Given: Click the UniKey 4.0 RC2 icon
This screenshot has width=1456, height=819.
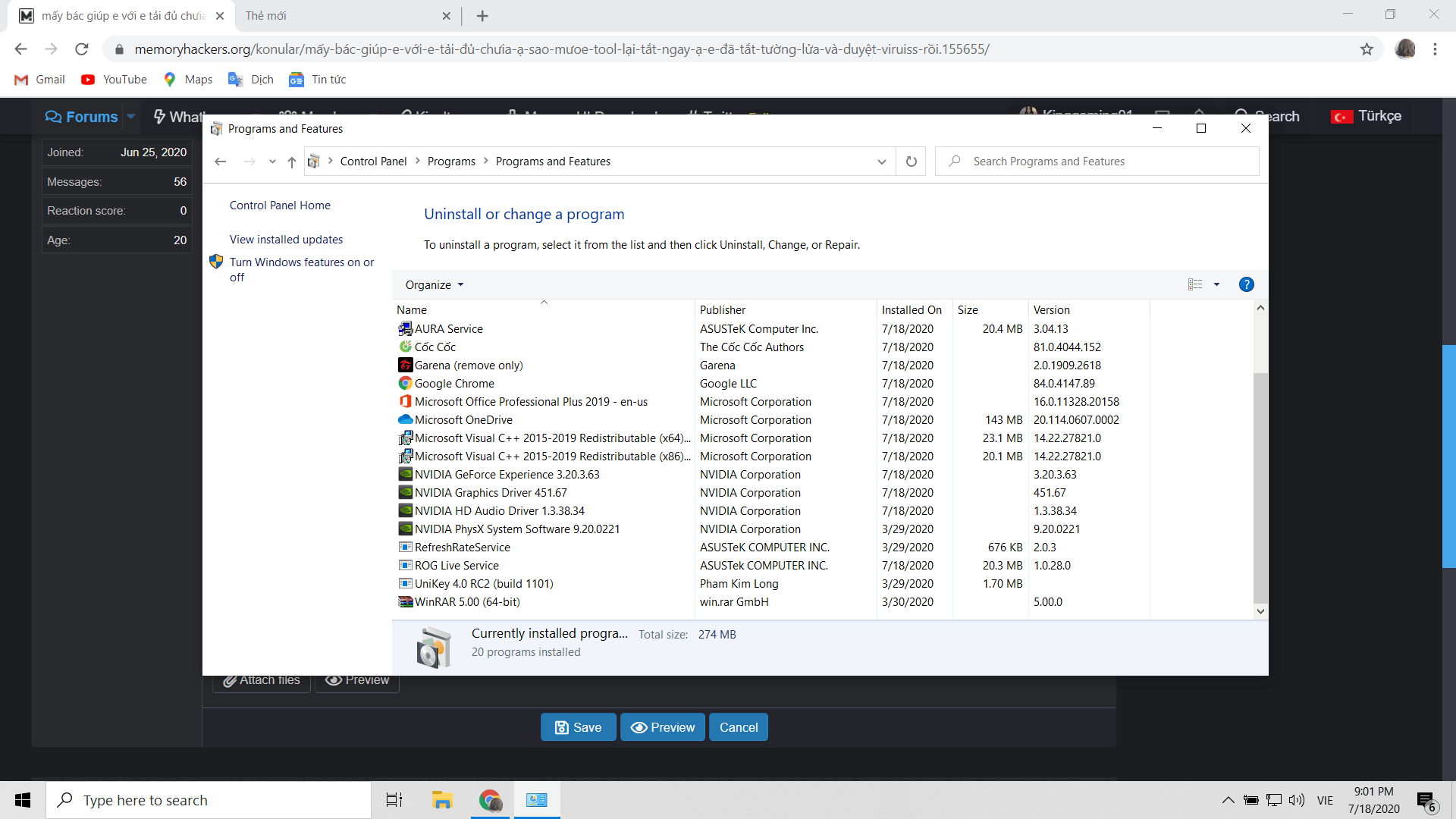Looking at the screenshot, I should tap(406, 583).
